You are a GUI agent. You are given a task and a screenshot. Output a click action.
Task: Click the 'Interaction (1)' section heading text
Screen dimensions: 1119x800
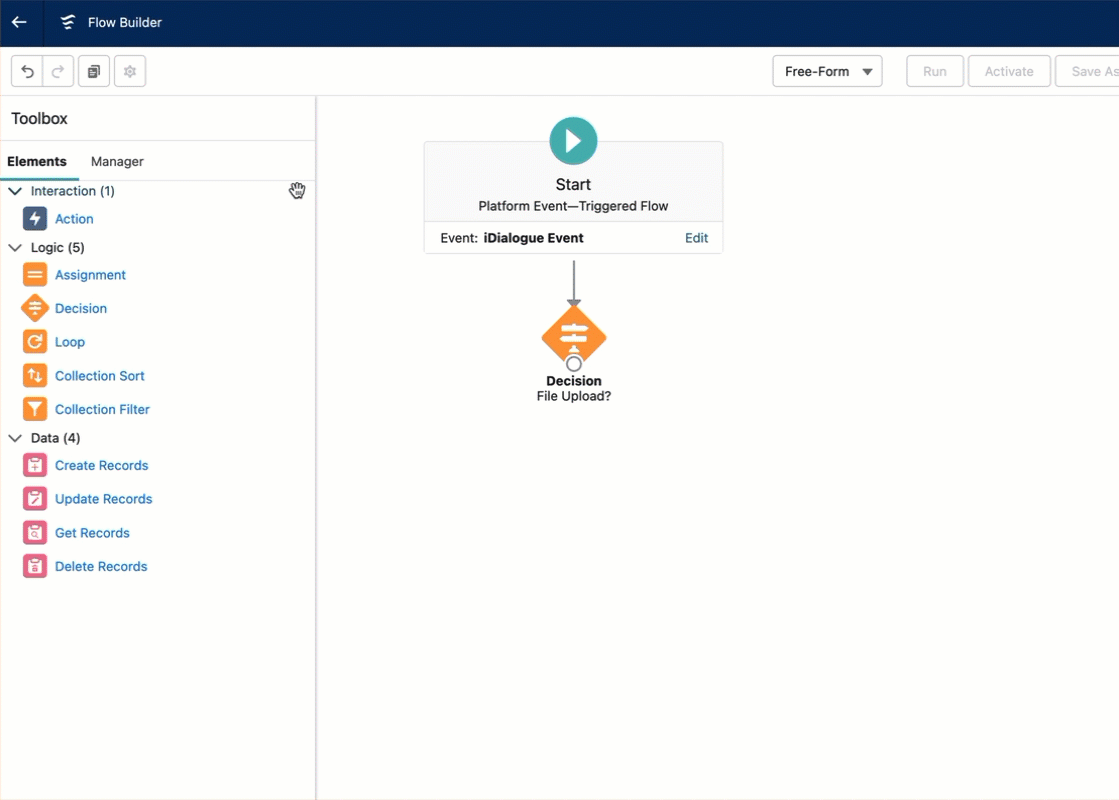tap(73, 191)
